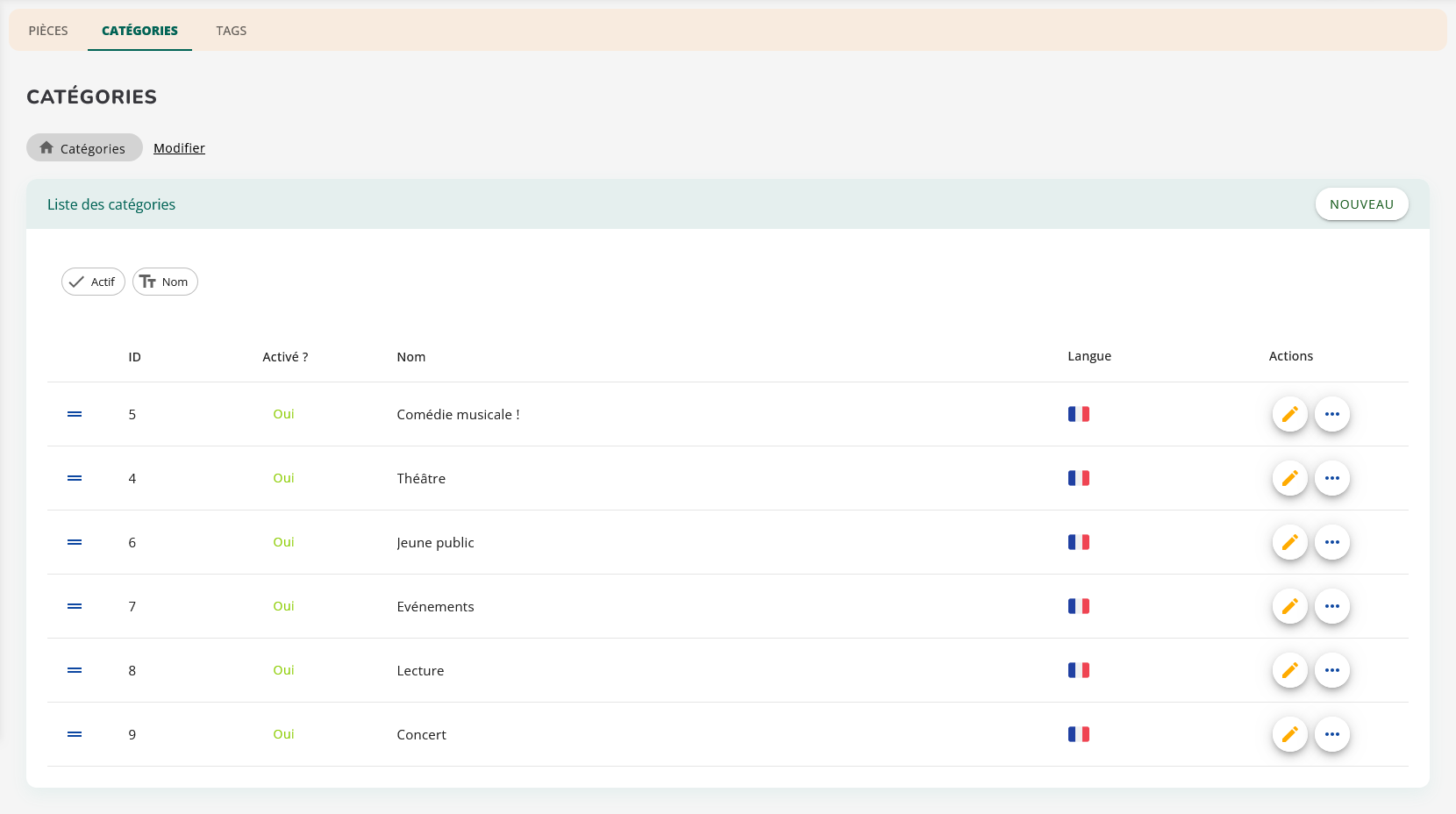Edit the Comédie musicale category with pencil icon

click(1289, 414)
